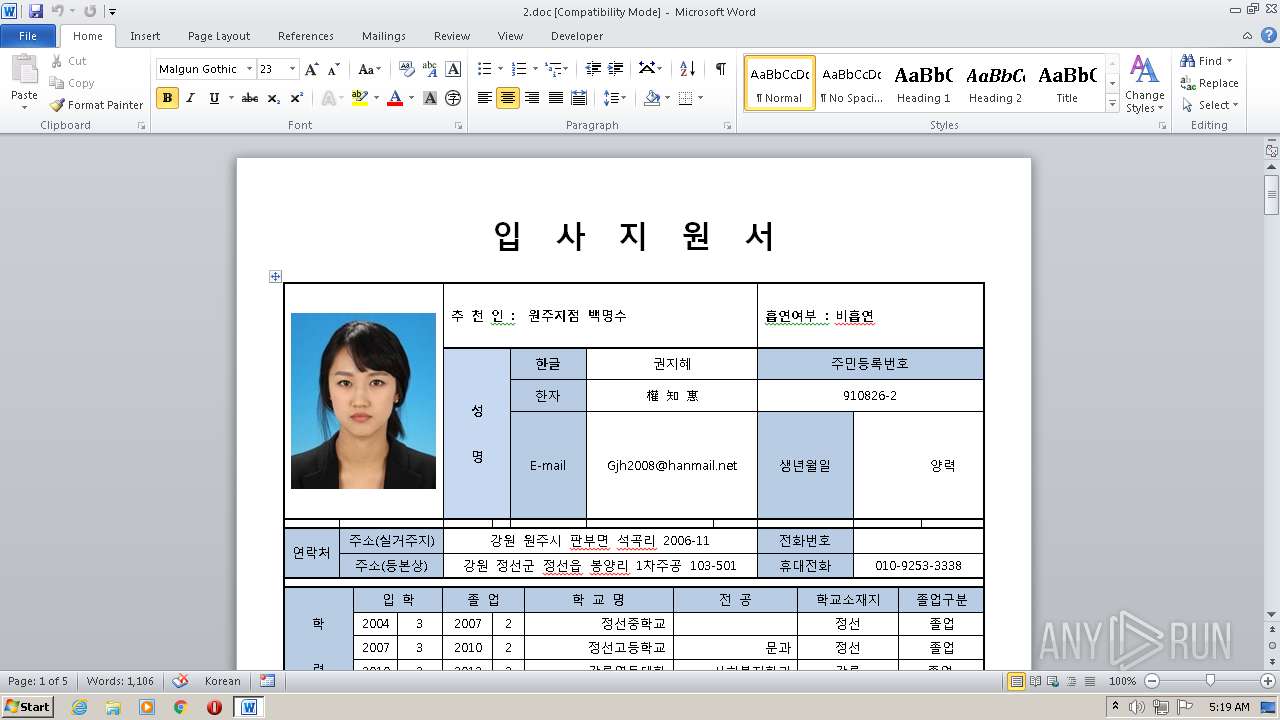
Task: Click the Windows Start button
Action: 28,707
